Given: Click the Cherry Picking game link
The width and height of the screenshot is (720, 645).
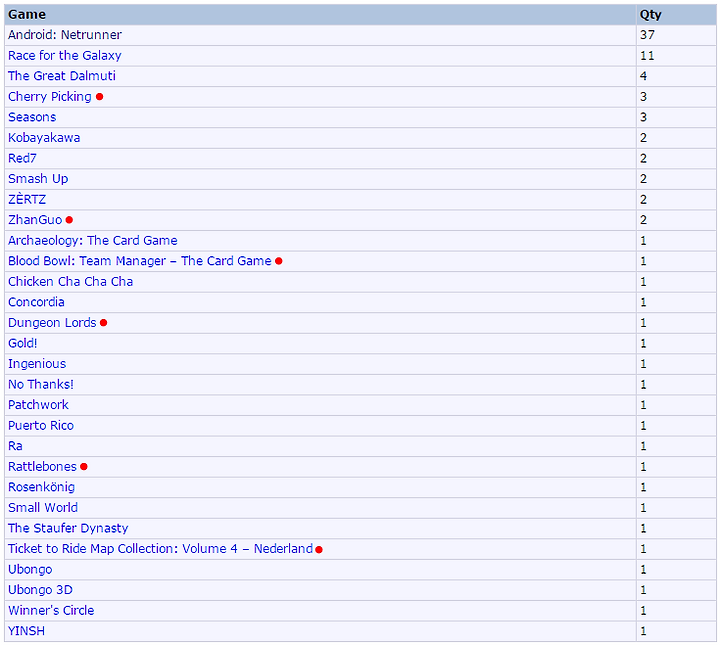Looking at the screenshot, I should point(50,97).
